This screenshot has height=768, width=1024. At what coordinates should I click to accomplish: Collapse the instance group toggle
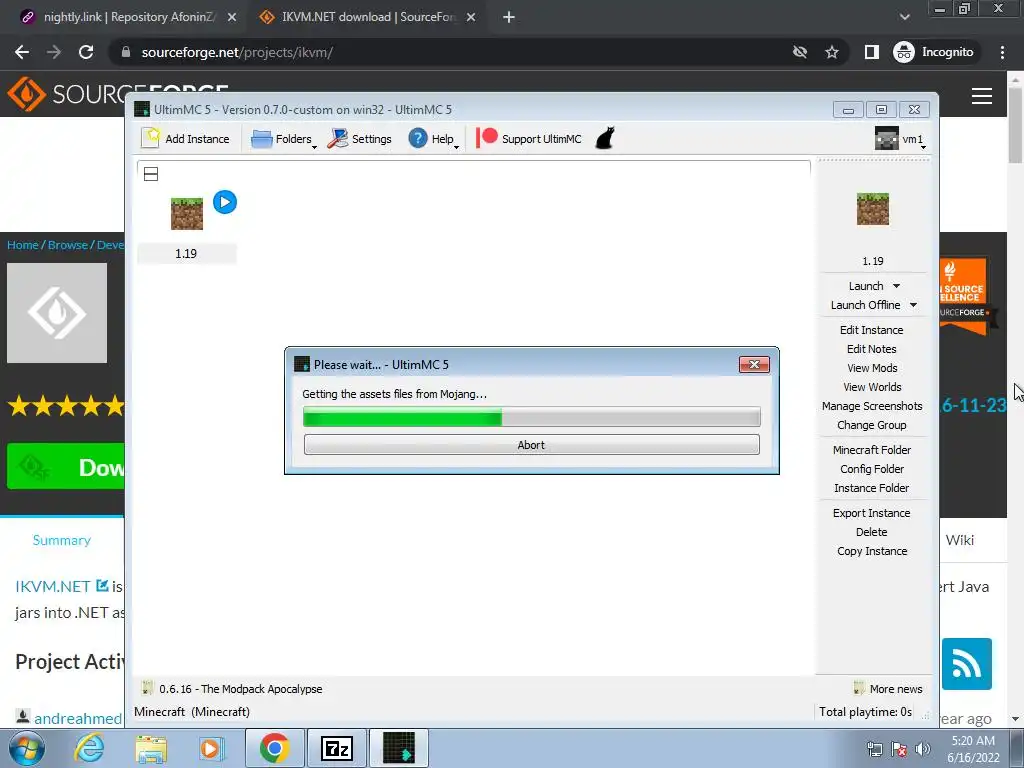[151, 174]
